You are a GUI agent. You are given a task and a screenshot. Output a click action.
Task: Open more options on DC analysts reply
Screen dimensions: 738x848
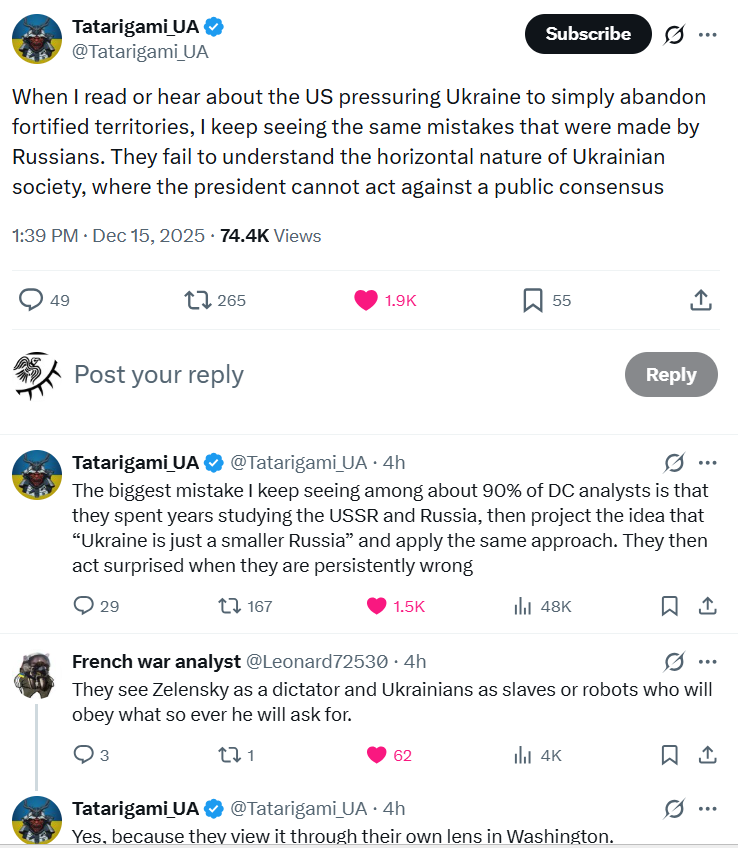coord(708,462)
